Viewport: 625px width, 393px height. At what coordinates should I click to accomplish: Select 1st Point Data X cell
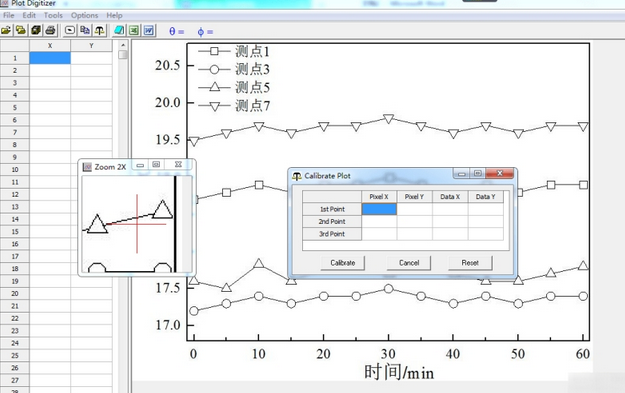pyautogui.click(x=450, y=209)
